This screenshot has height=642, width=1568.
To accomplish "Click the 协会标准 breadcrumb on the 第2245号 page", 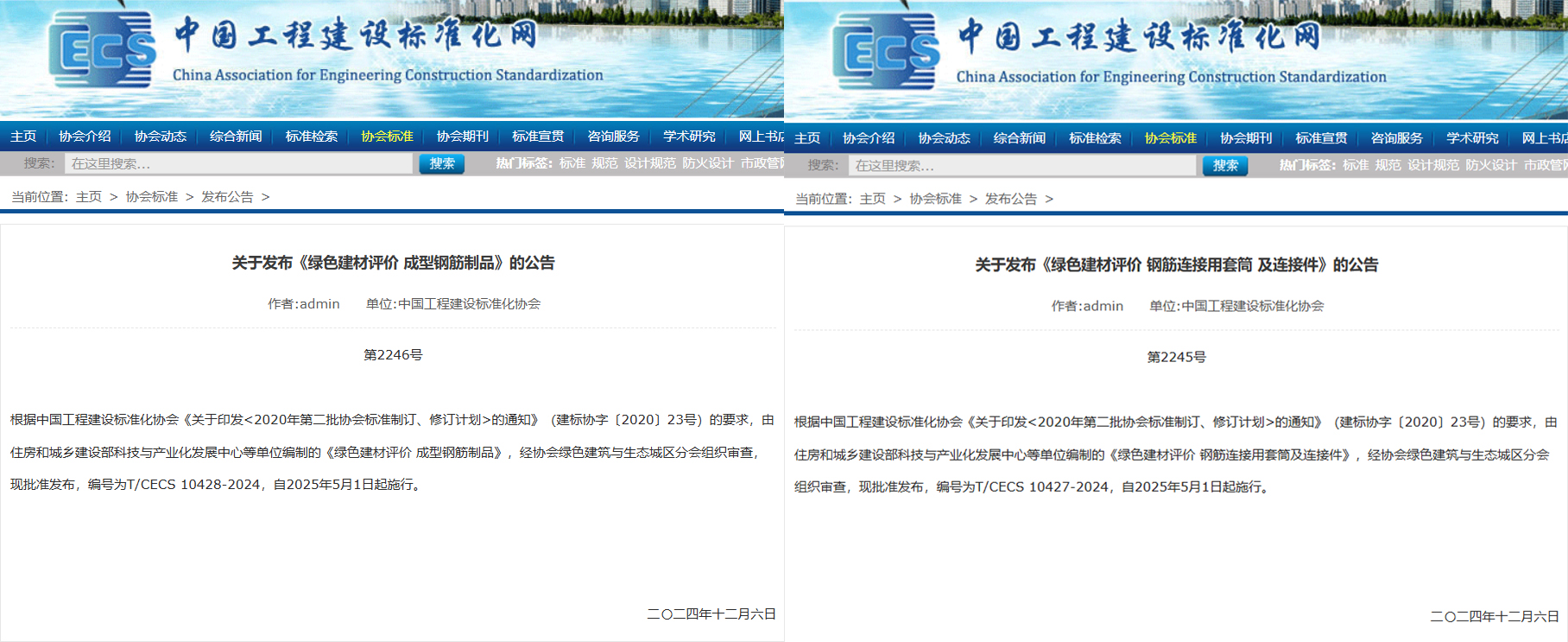I will coord(936,199).
